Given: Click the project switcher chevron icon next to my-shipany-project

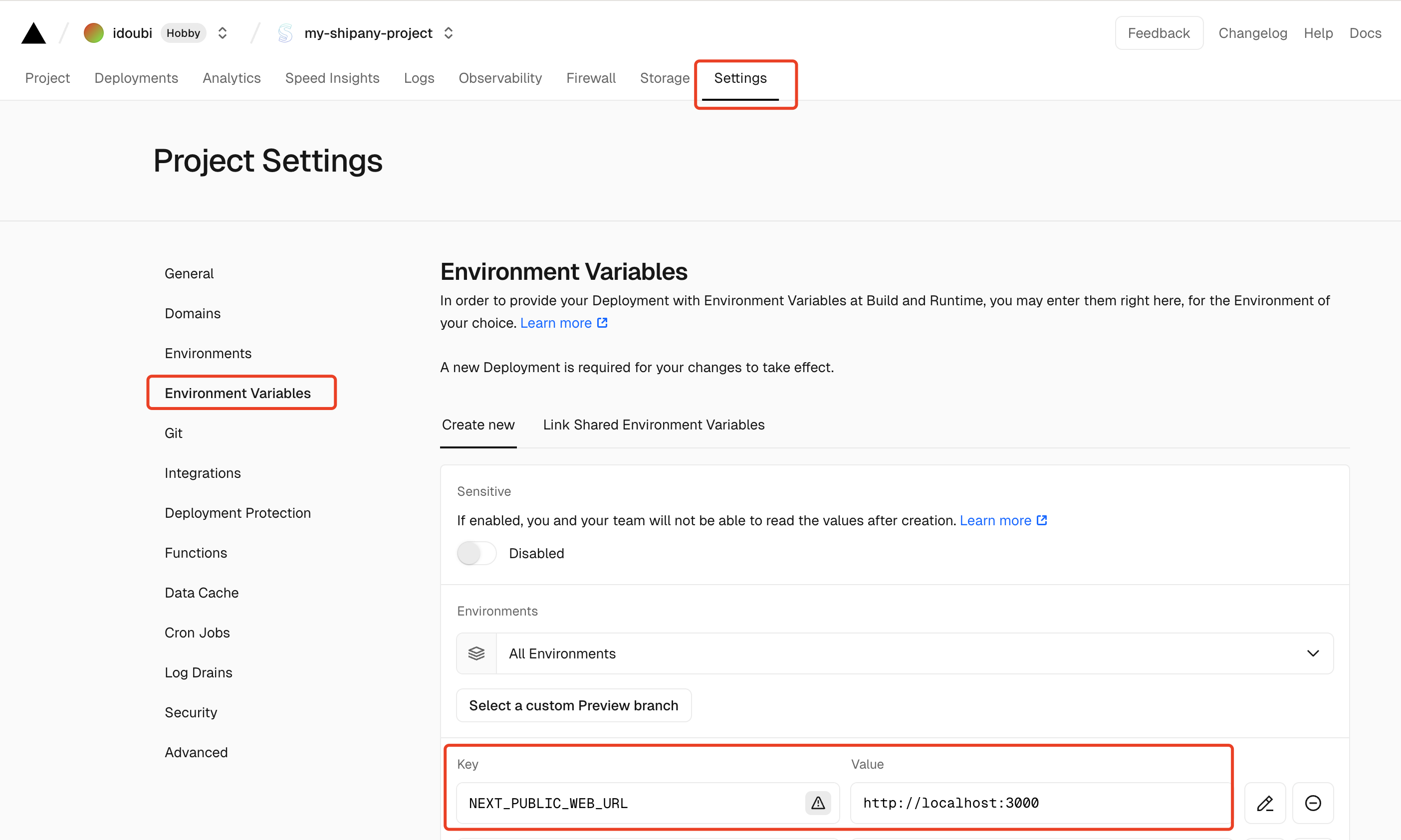Looking at the screenshot, I should coord(448,32).
